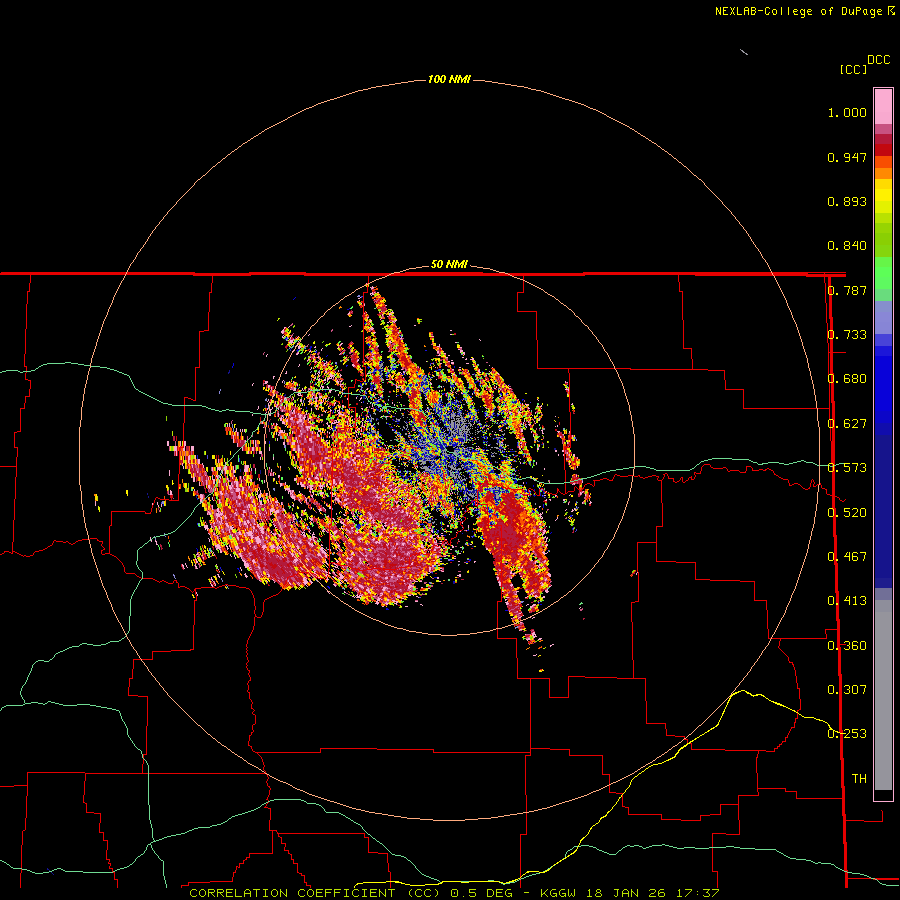This screenshot has height=900, width=900.
Task: Click the 0.360 scale value
Action: (x=847, y=645)
